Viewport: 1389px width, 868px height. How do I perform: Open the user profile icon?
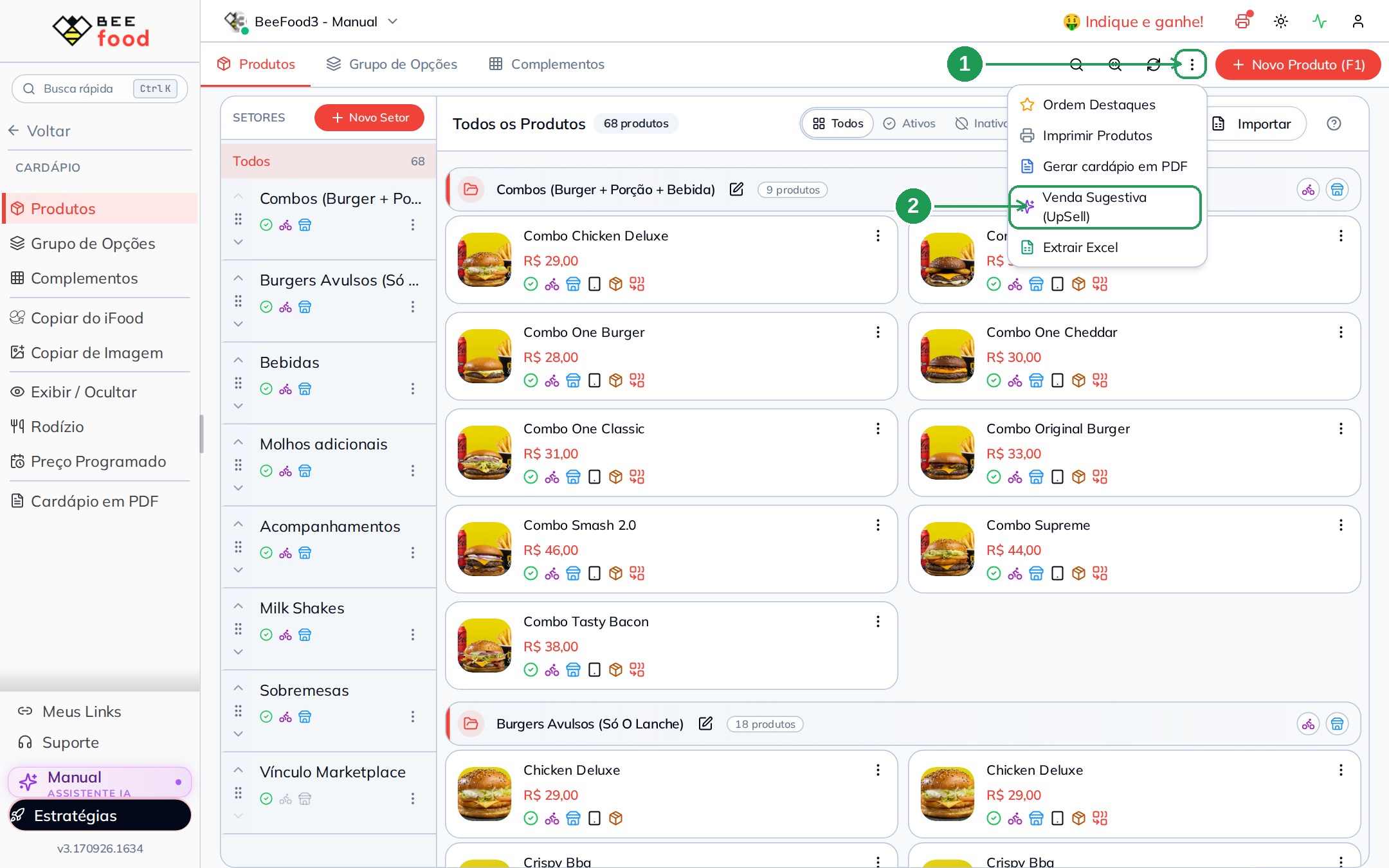tap(1358, 21)
